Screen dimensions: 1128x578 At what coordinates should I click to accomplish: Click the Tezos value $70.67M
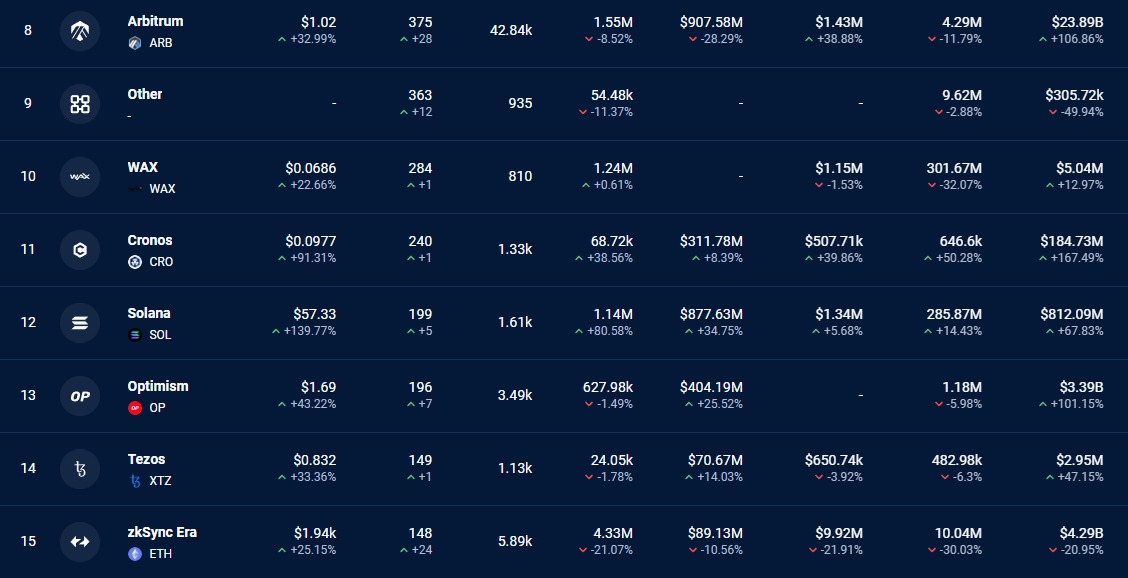point(715,460)
